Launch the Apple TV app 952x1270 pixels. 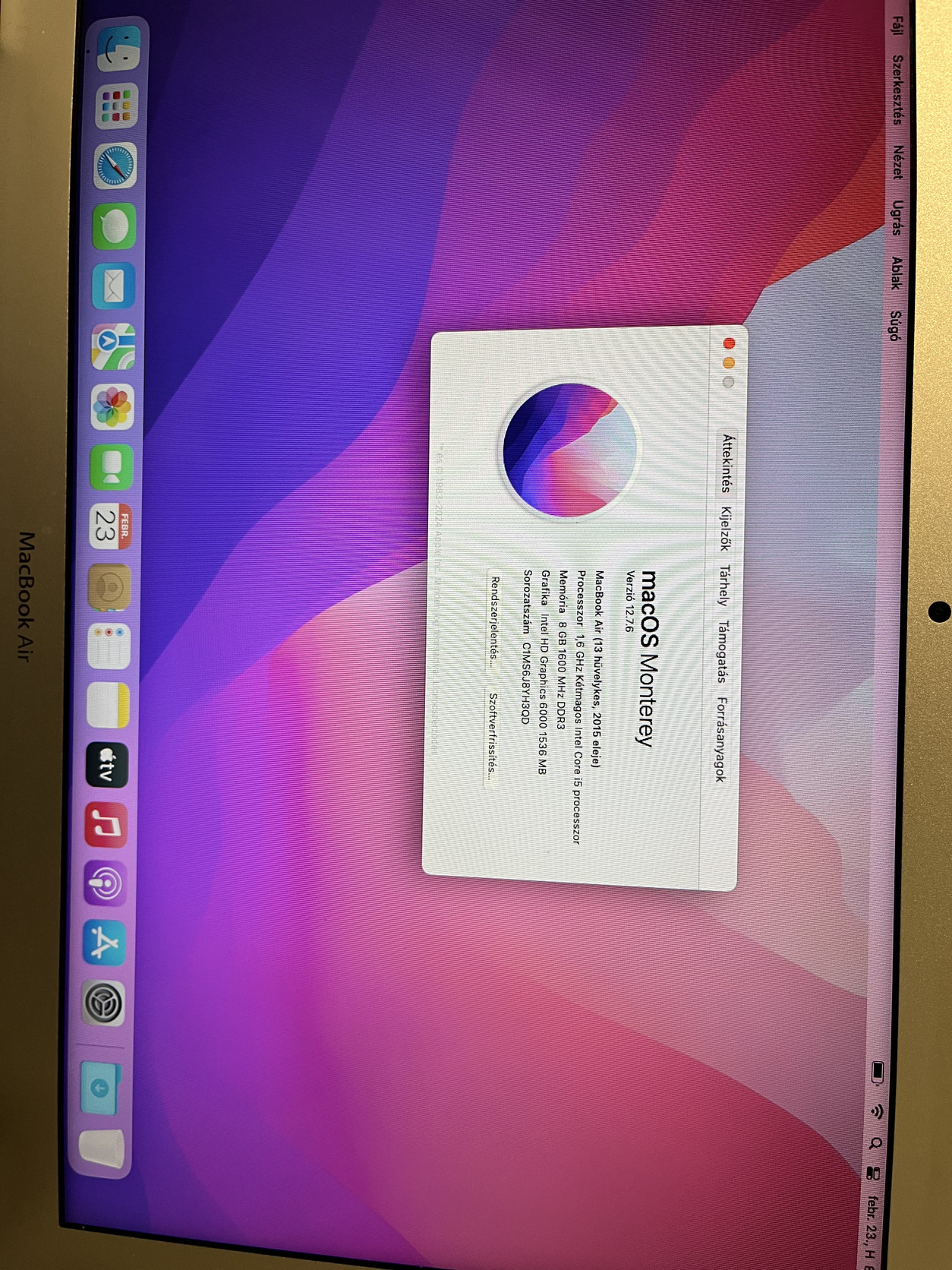point(107,765)
